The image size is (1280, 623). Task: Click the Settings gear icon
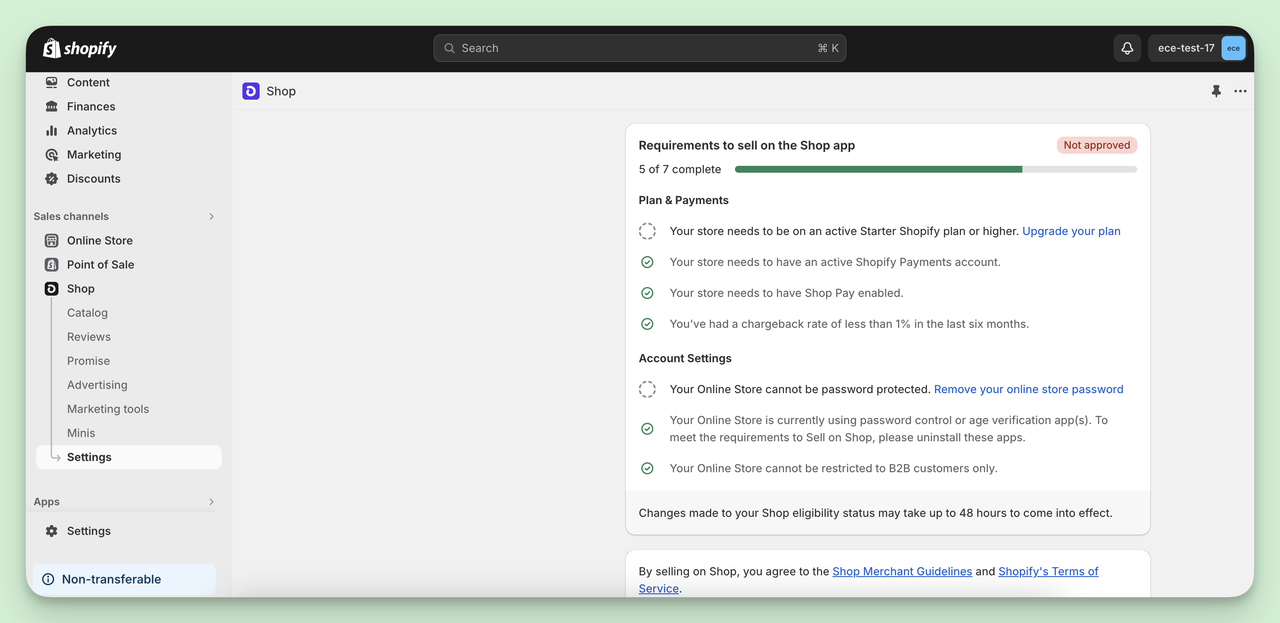point(52,531)
